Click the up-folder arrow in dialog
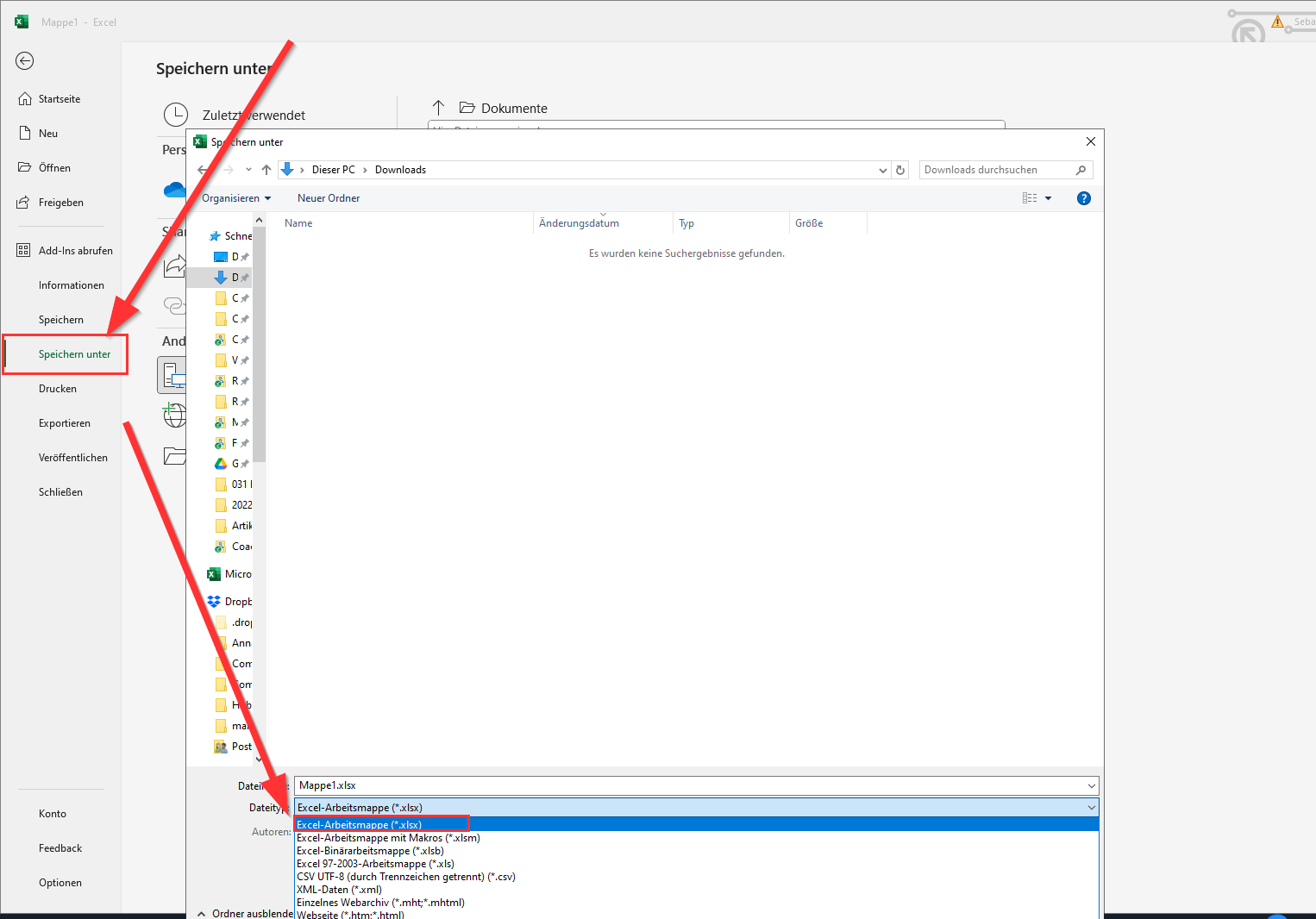1316x919 pixels. click(x=266, y=170)
